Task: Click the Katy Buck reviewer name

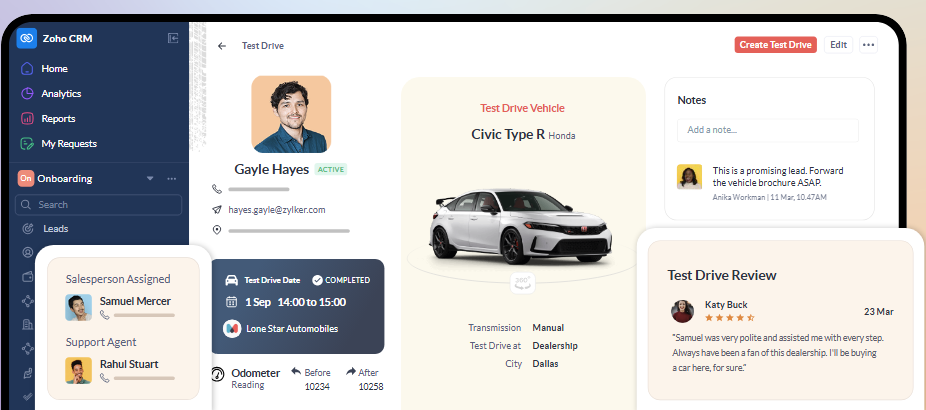Action: (726, 305)
